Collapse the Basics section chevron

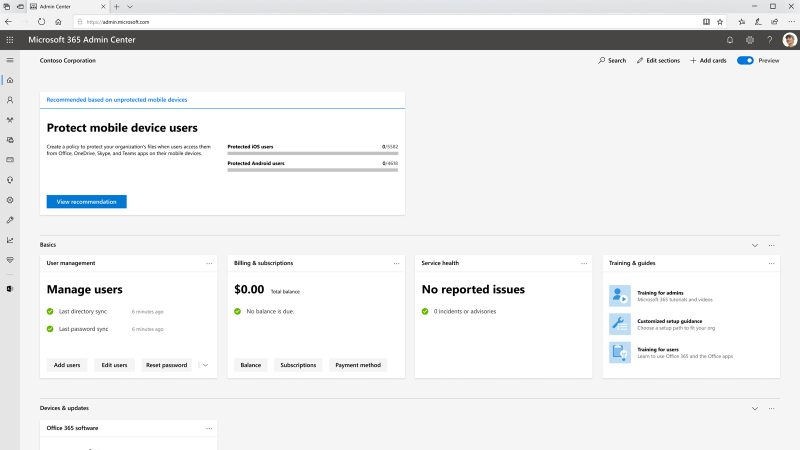click(x=755, y=245)
